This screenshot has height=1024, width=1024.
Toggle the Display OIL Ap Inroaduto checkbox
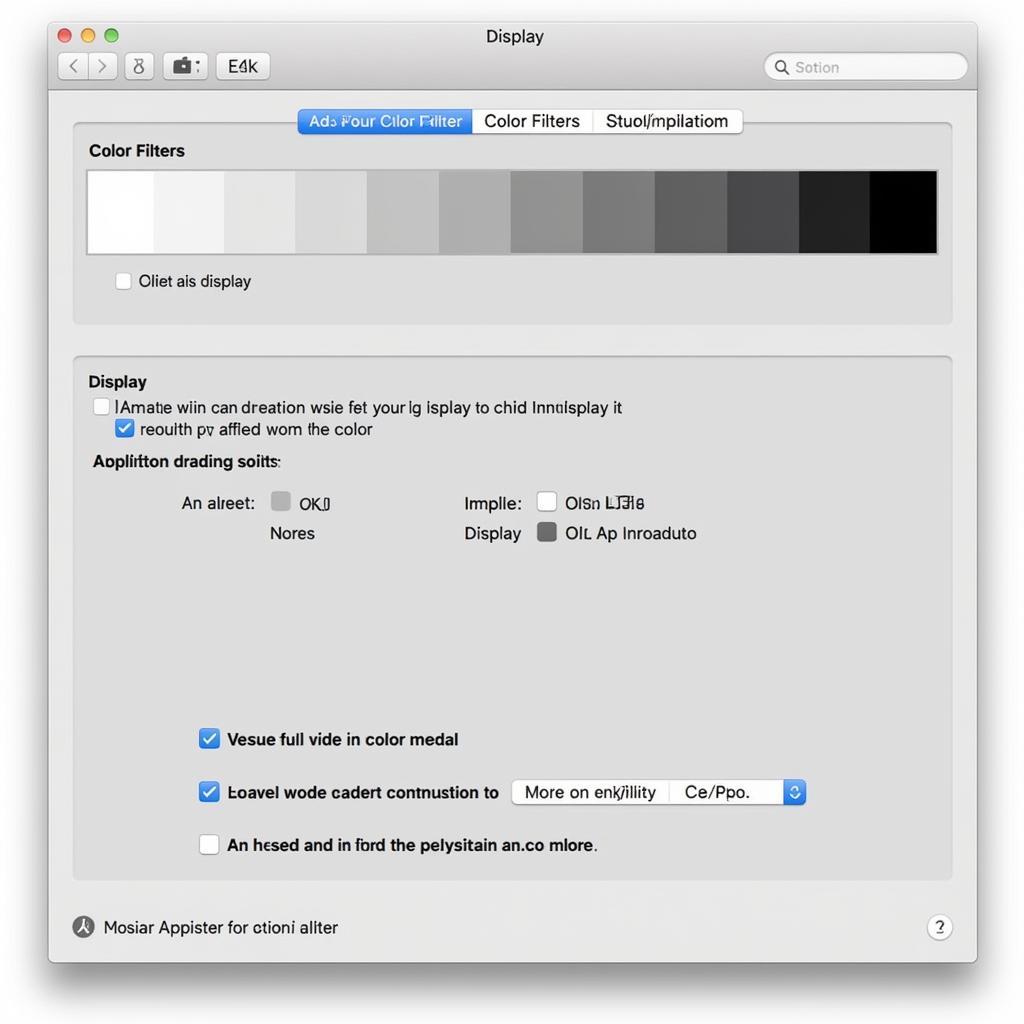click(547, 532)
